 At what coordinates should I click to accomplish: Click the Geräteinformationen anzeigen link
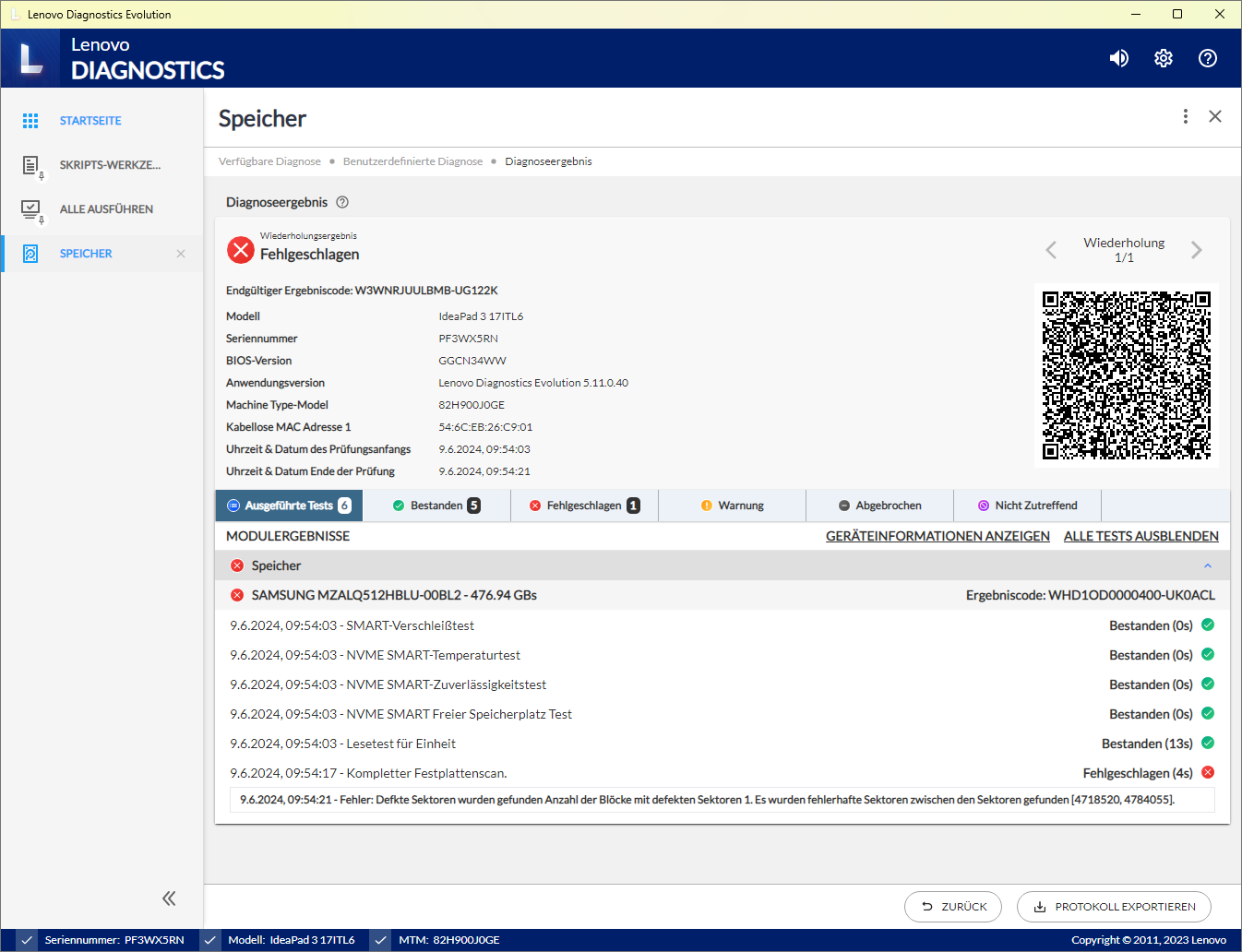[x=937, y=536]
